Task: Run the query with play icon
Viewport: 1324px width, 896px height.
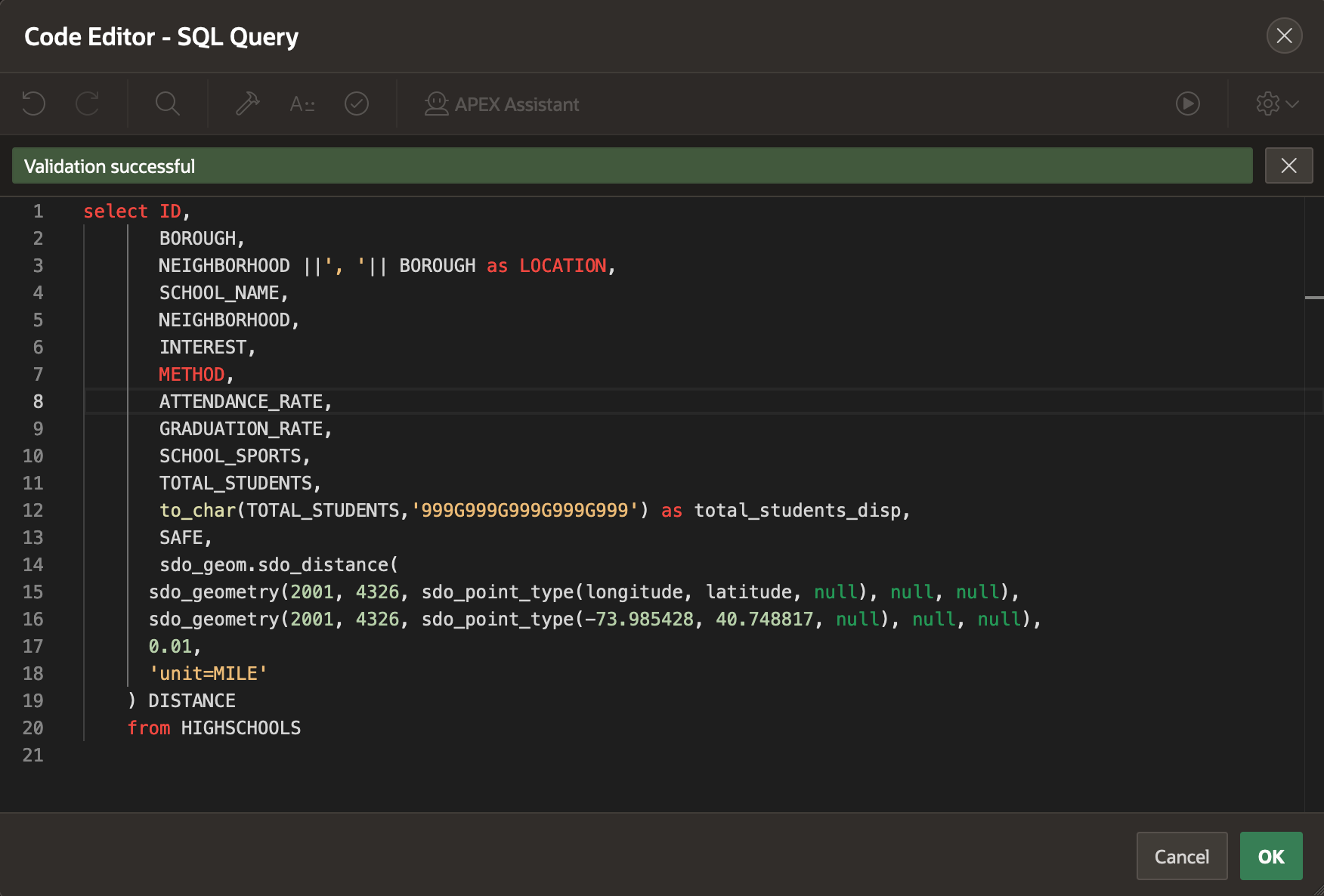Action: coord(1187,104)
